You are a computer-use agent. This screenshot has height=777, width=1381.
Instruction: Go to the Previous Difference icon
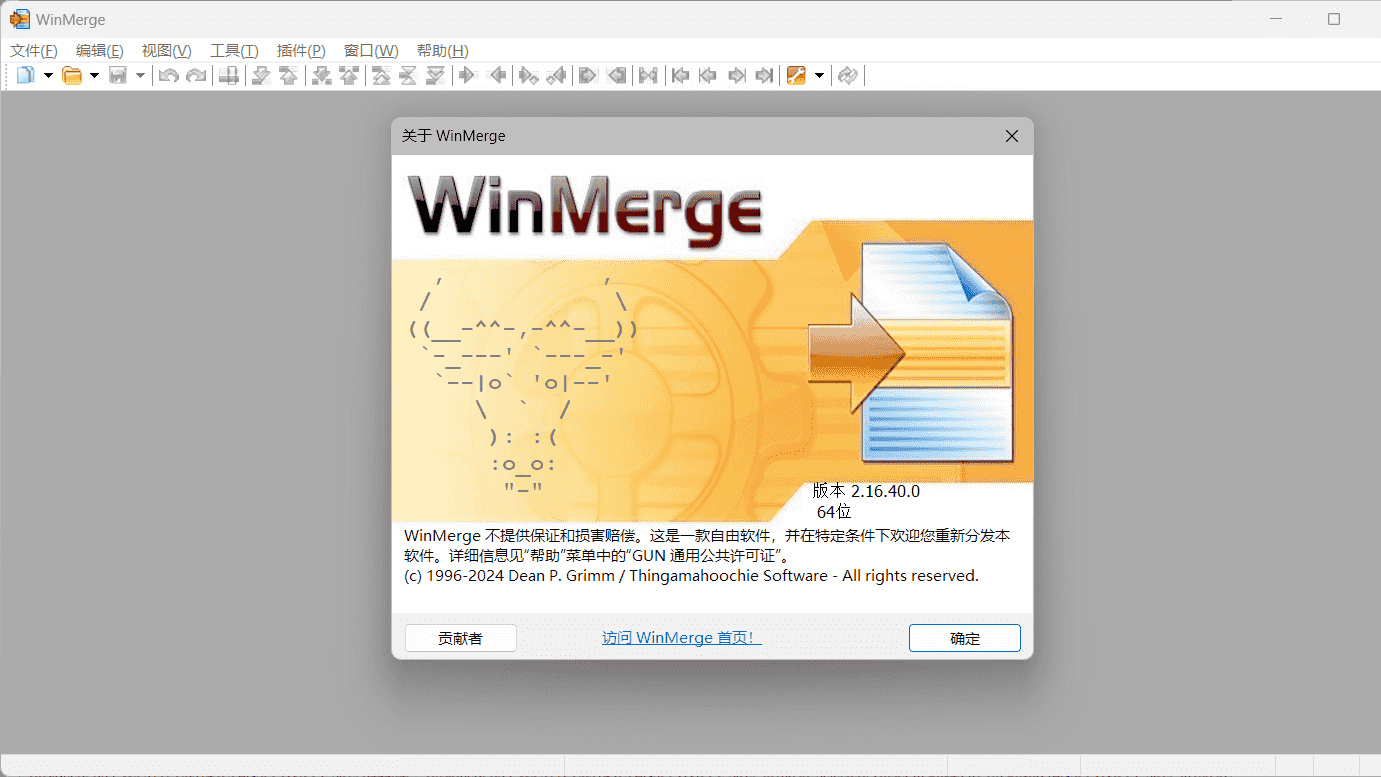(289, 75)
